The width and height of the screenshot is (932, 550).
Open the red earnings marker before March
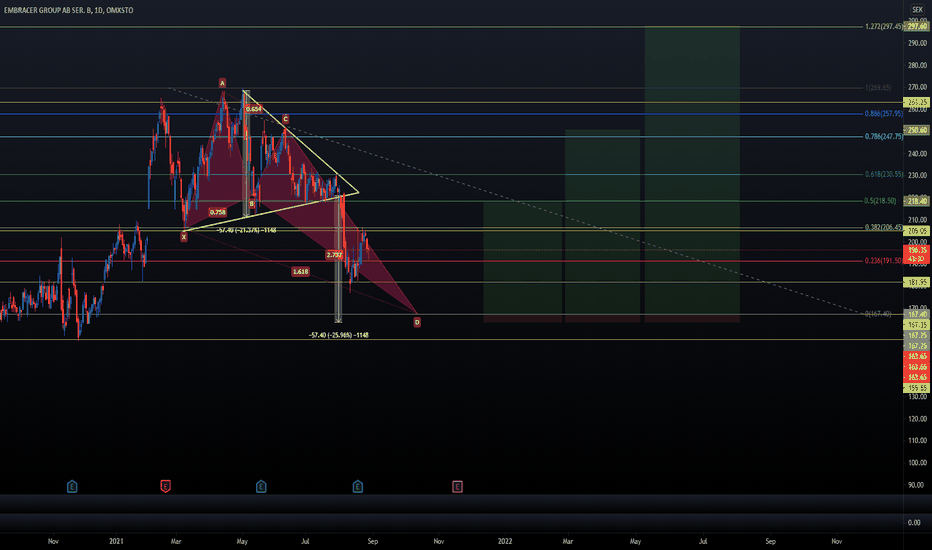point(165,487)
